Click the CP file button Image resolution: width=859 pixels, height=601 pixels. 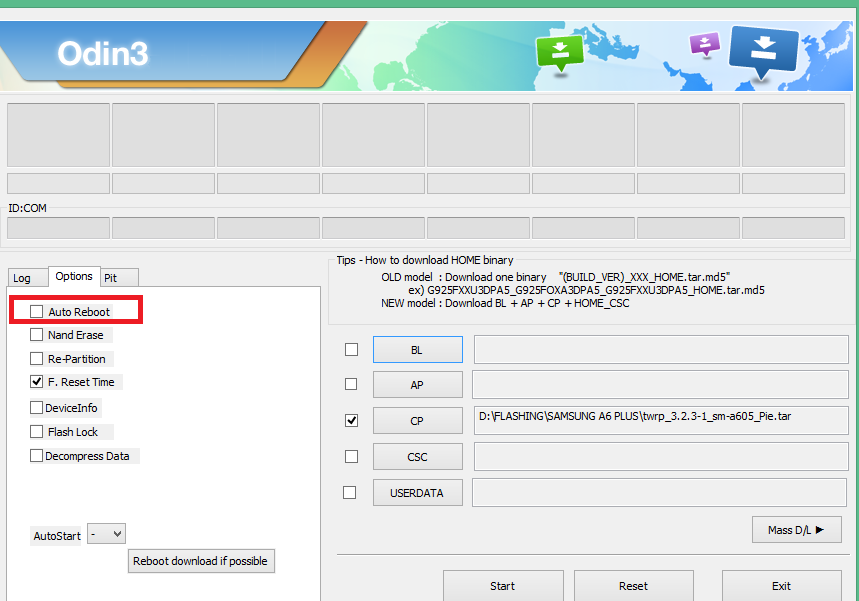pos(417,421)
